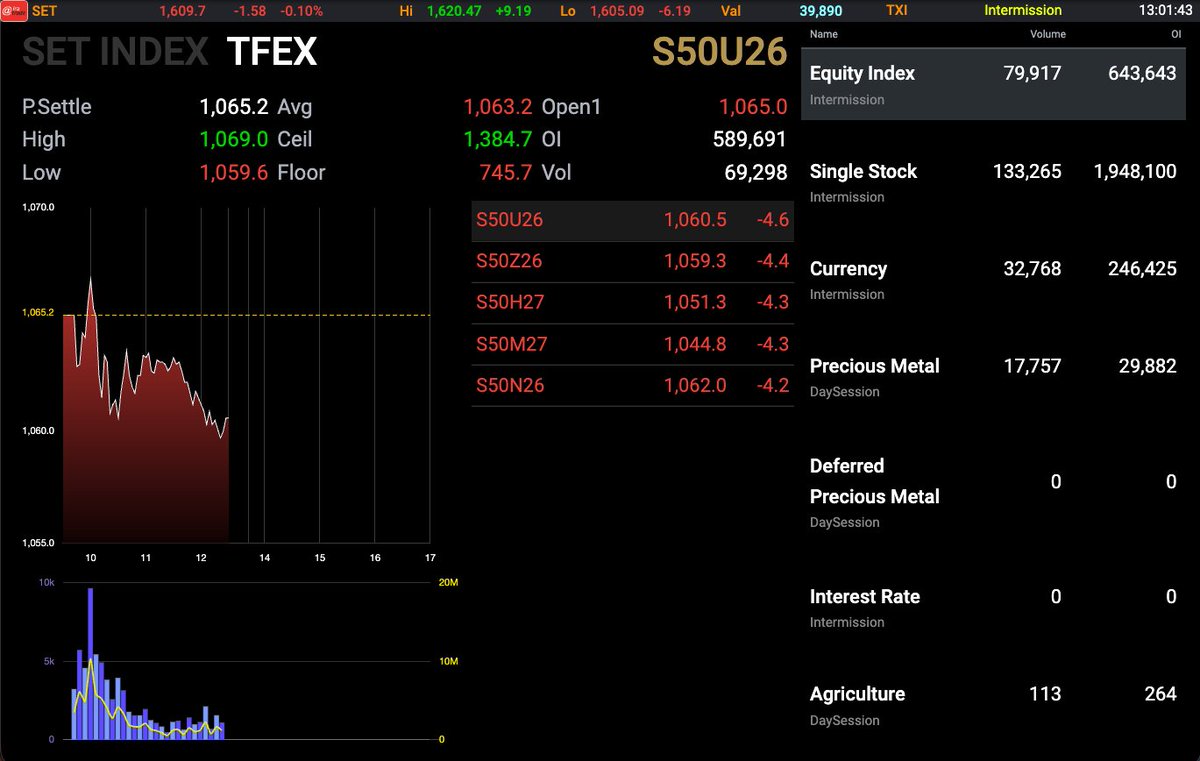Open the Precious Metal market row
Image resolution: width=1200 pixels, height=761 pixels.
pyautogui.click(x=995, y=377)
